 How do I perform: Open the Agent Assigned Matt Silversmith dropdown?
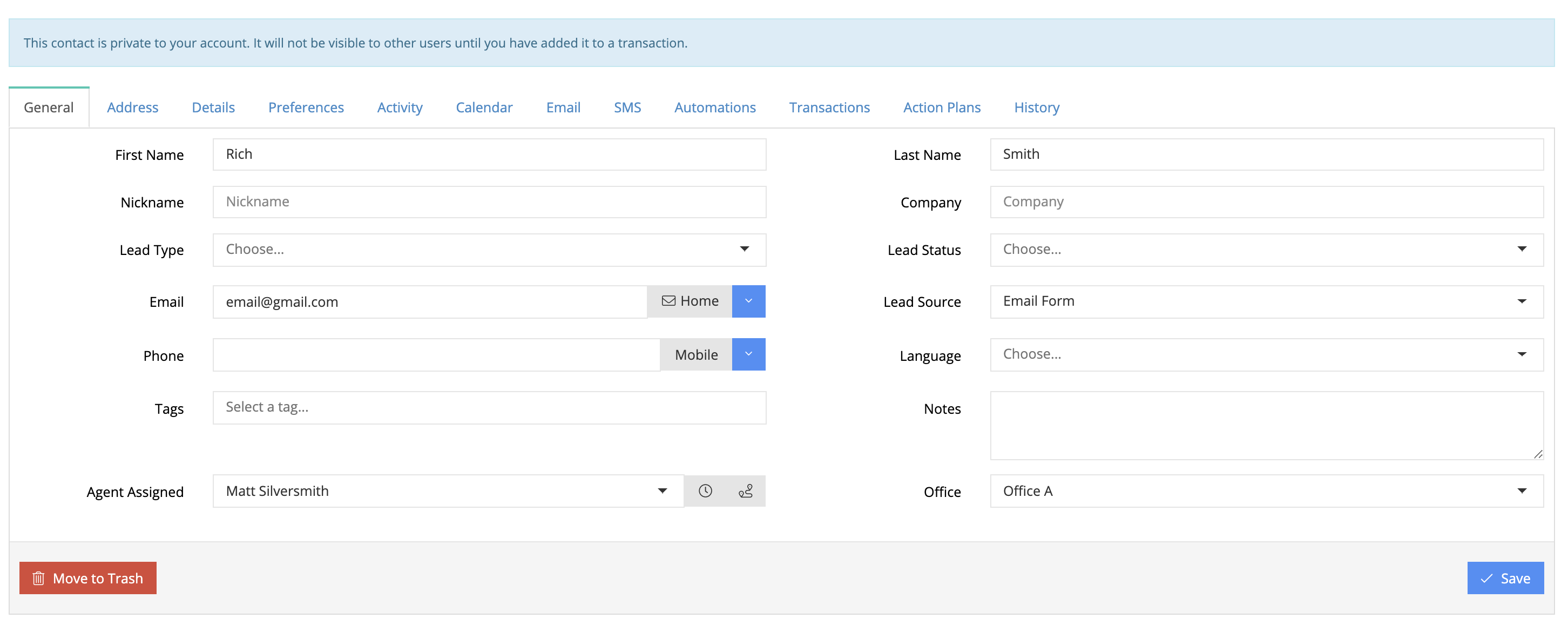(448, 490)
